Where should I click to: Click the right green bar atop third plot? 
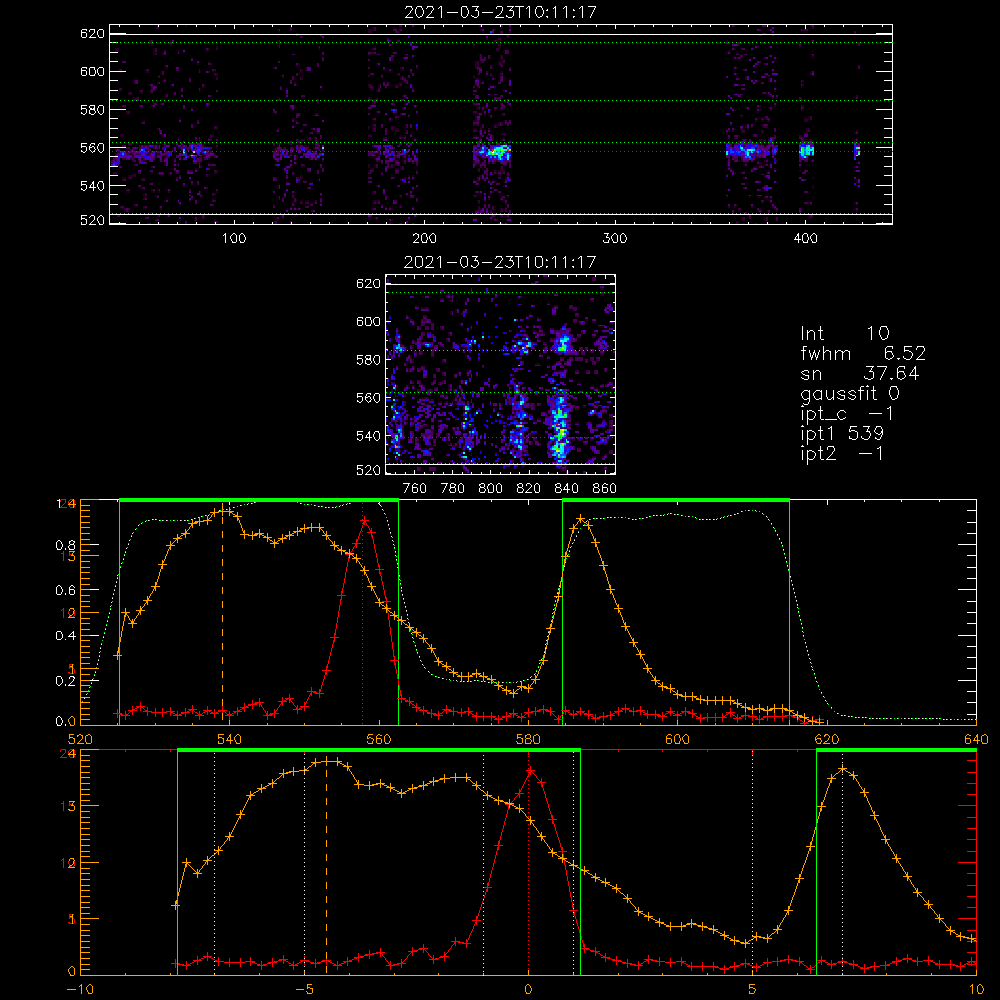(676, 500)
